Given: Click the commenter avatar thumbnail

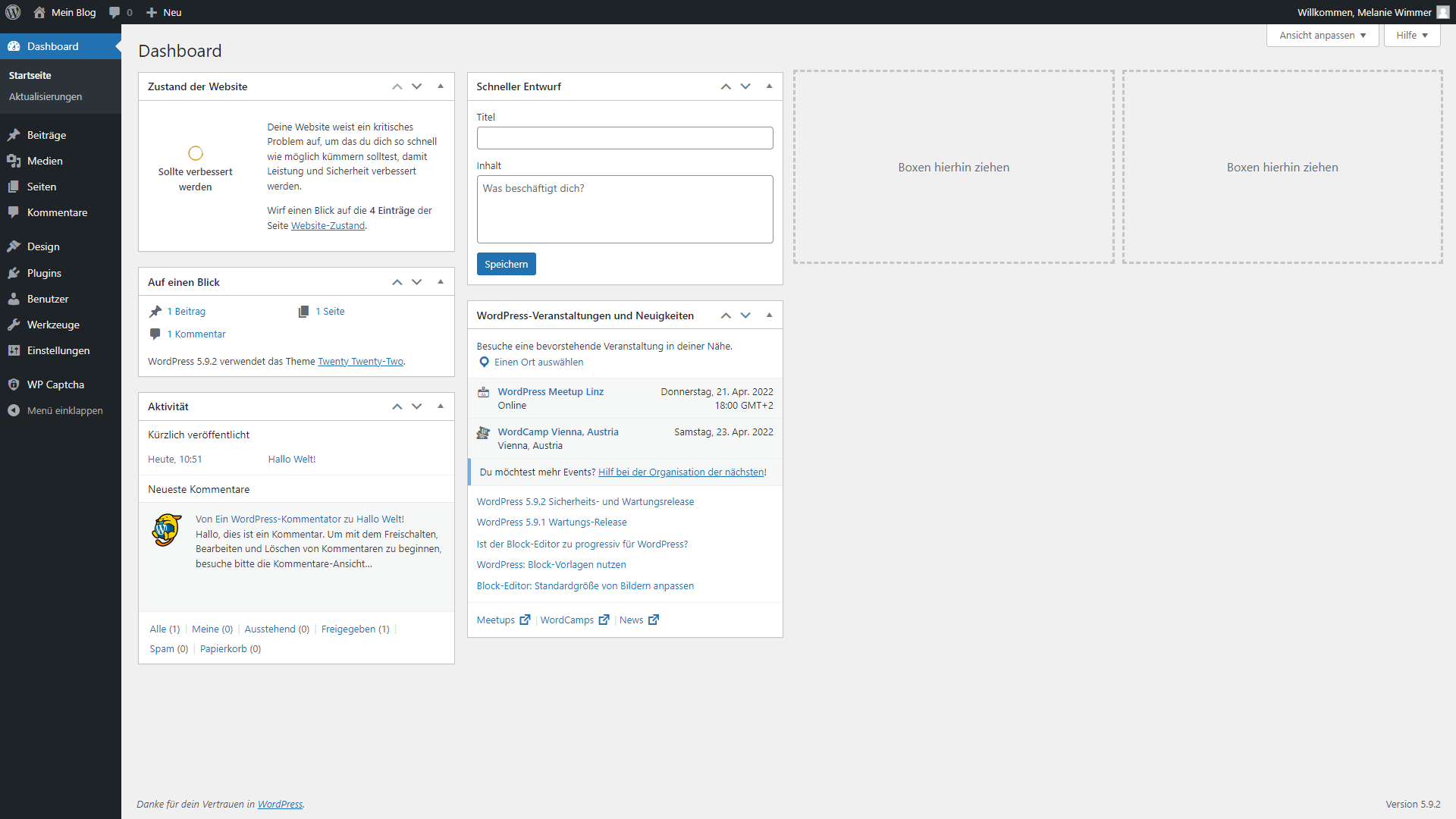Looking at the screenshot, I should pos(167,530).
